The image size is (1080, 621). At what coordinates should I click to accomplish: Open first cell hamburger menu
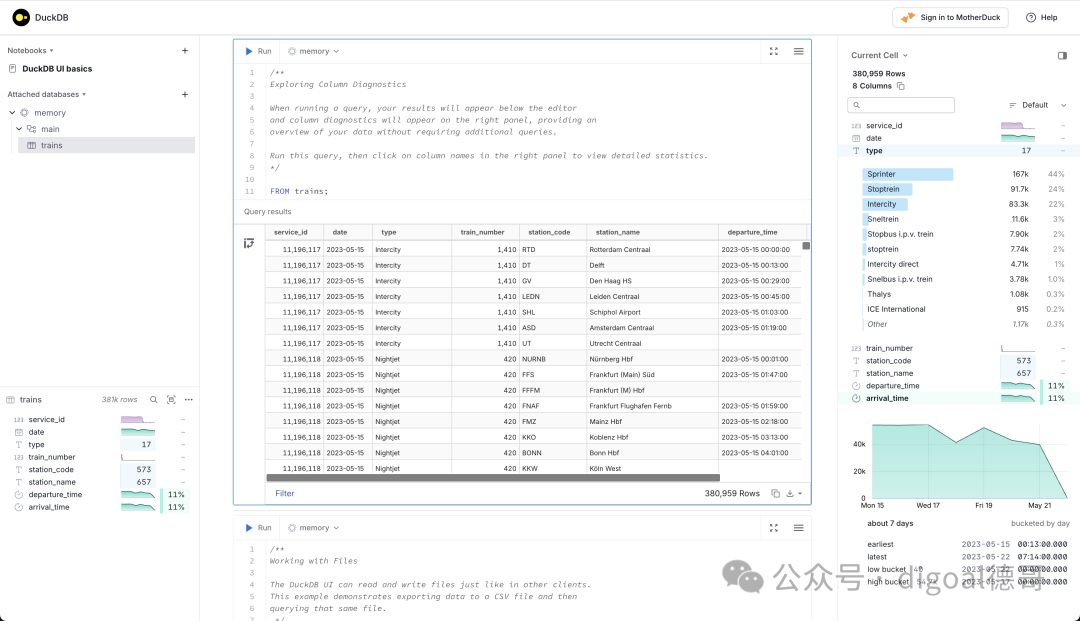pos(798,51)
